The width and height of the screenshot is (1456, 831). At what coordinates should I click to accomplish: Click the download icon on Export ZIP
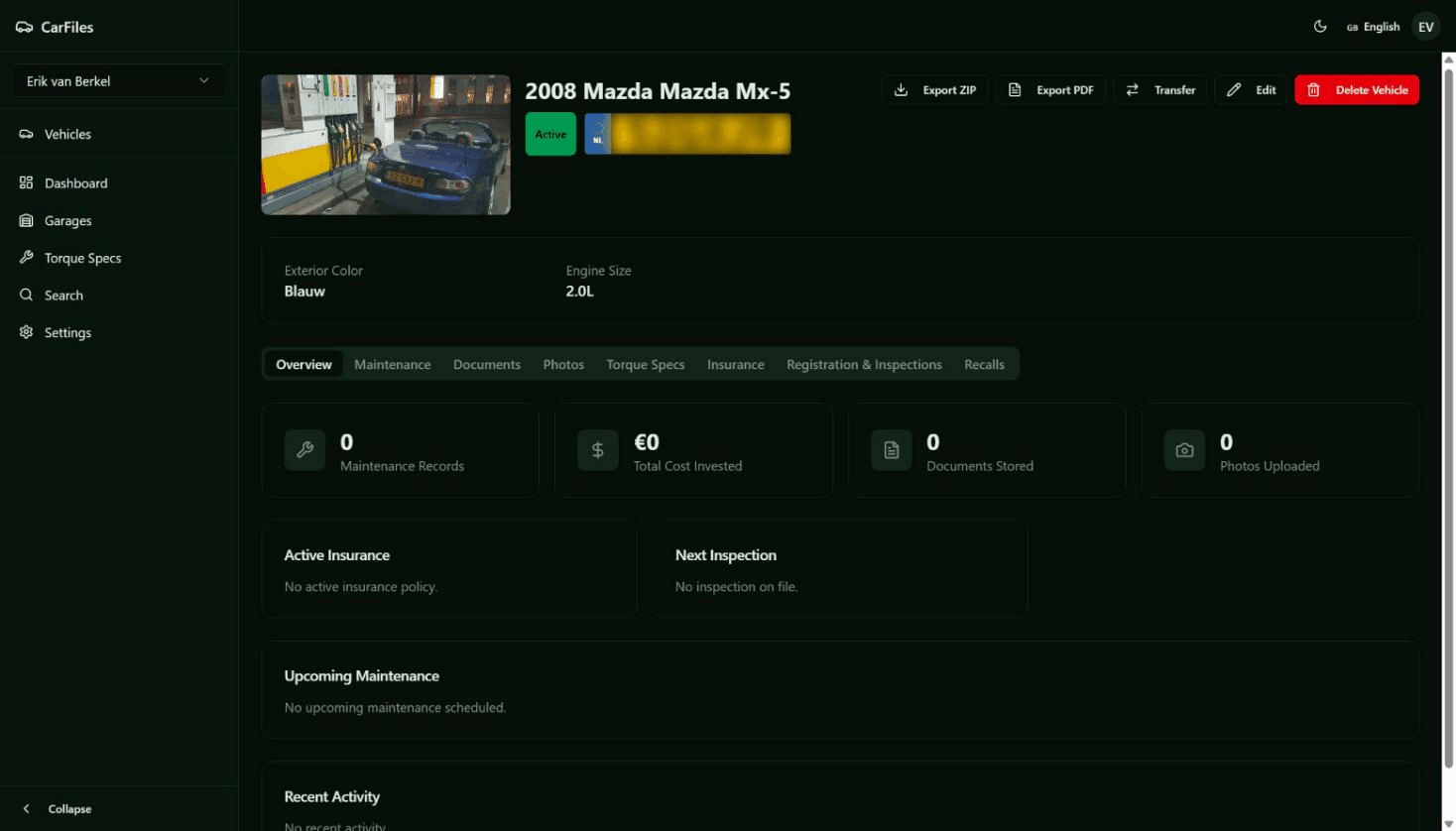[x=901, y=90]
